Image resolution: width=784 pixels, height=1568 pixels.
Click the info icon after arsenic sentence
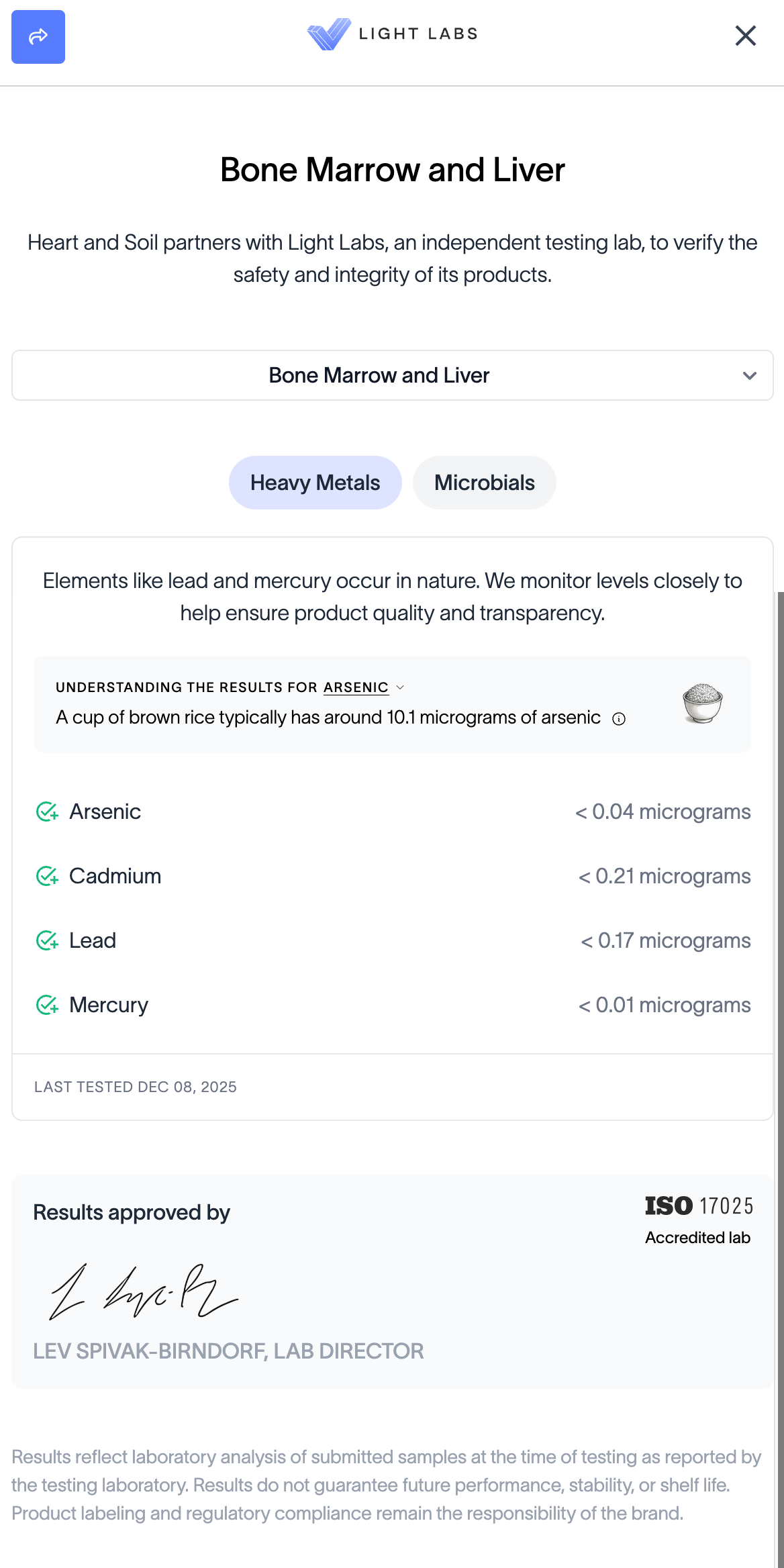coord(619,719)
